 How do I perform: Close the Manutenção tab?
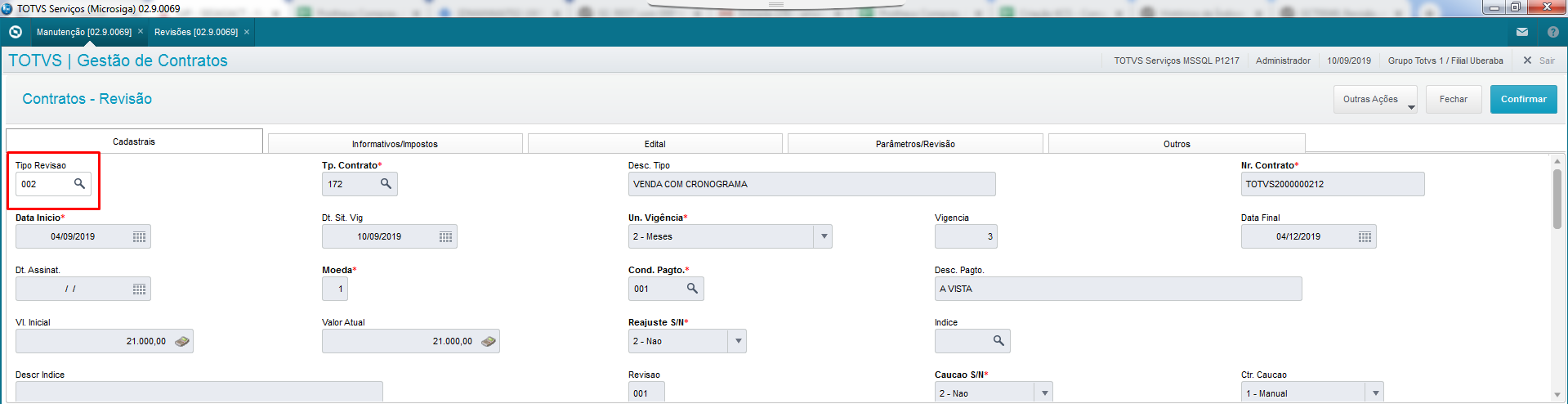pyautogui.click(x=141, y=32)
